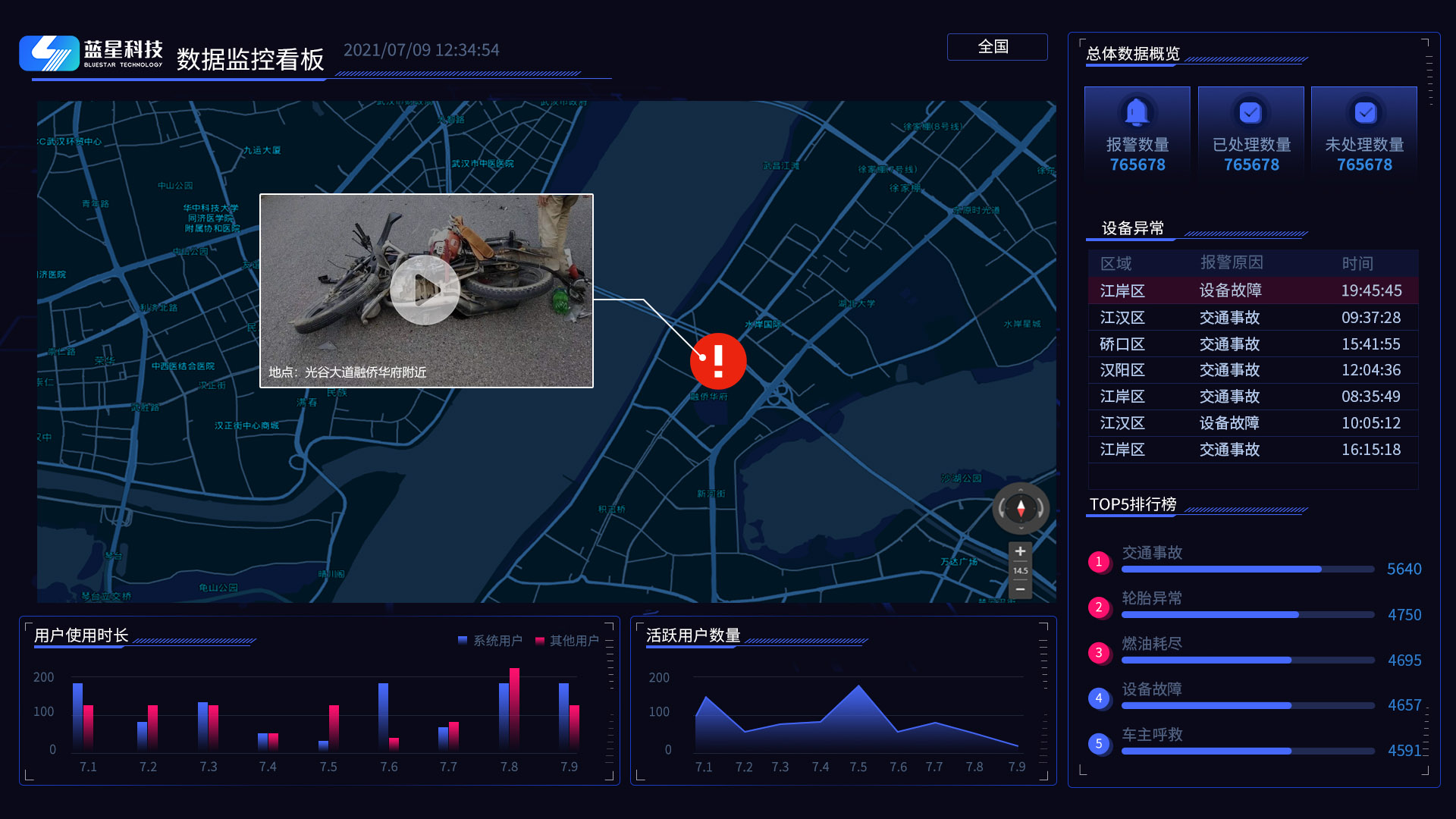Rotate map using compass right arrow
This screenshot has width=1456, height=819.
[x=1039, y=508]
